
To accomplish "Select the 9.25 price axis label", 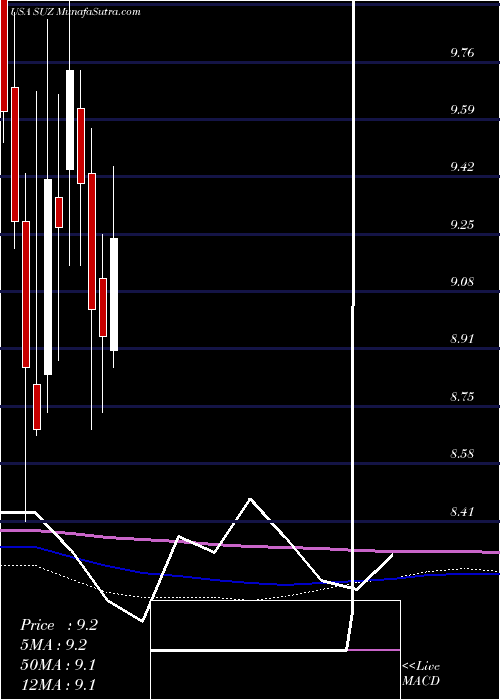I will pyautogui.click(x=462, y=225).
